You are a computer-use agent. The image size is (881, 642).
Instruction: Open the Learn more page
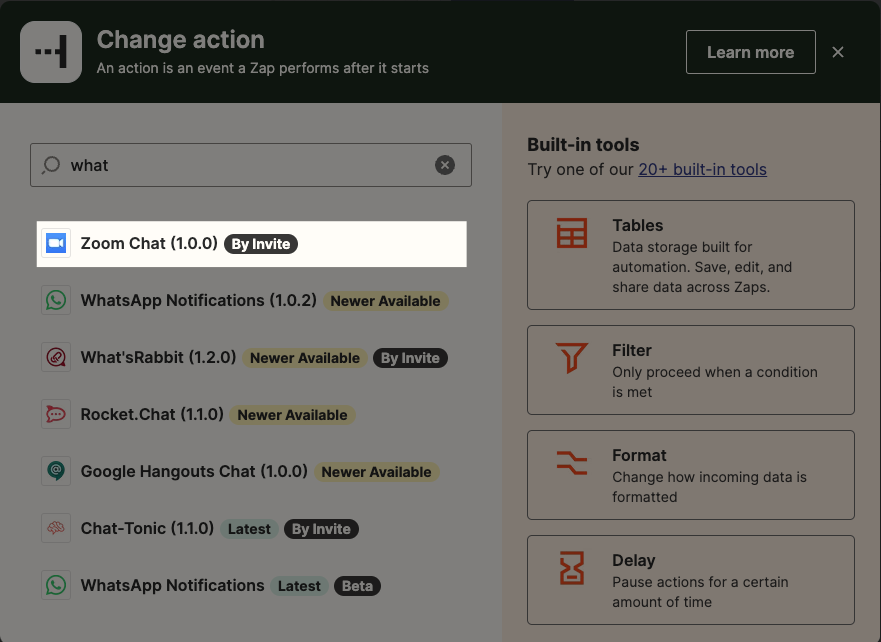coord(750,51)
